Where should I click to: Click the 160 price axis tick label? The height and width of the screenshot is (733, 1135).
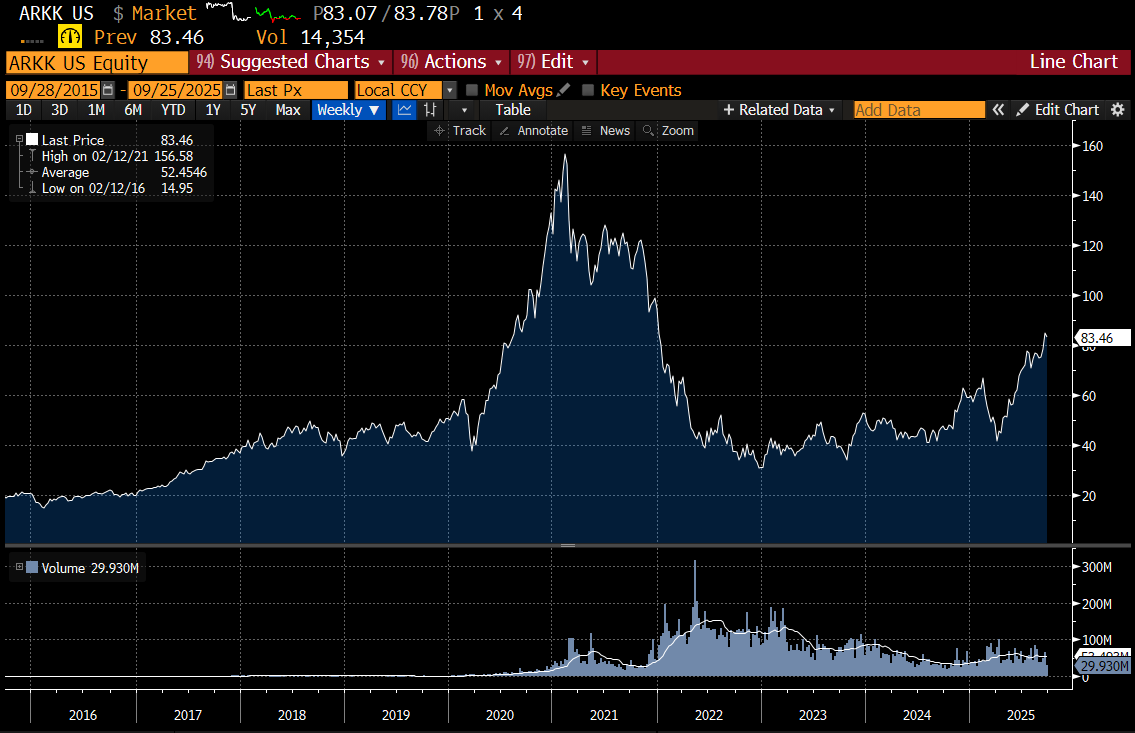1092,145
